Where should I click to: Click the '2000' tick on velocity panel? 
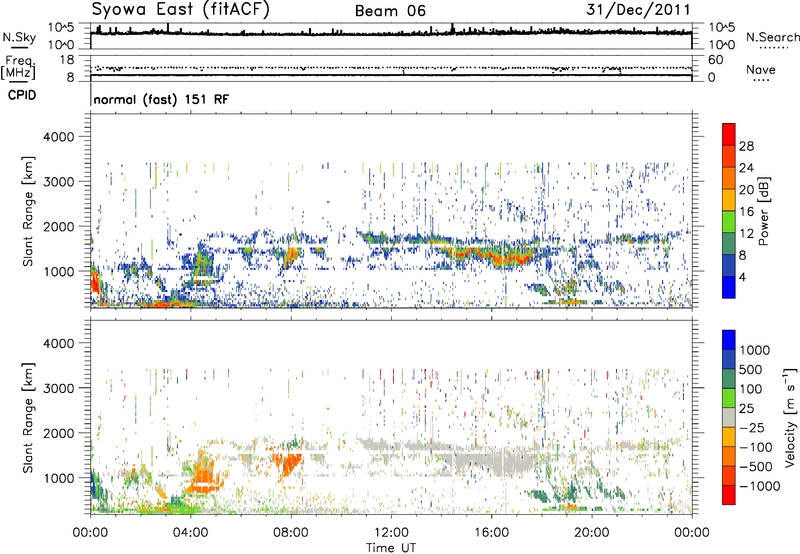click(59, 433)
